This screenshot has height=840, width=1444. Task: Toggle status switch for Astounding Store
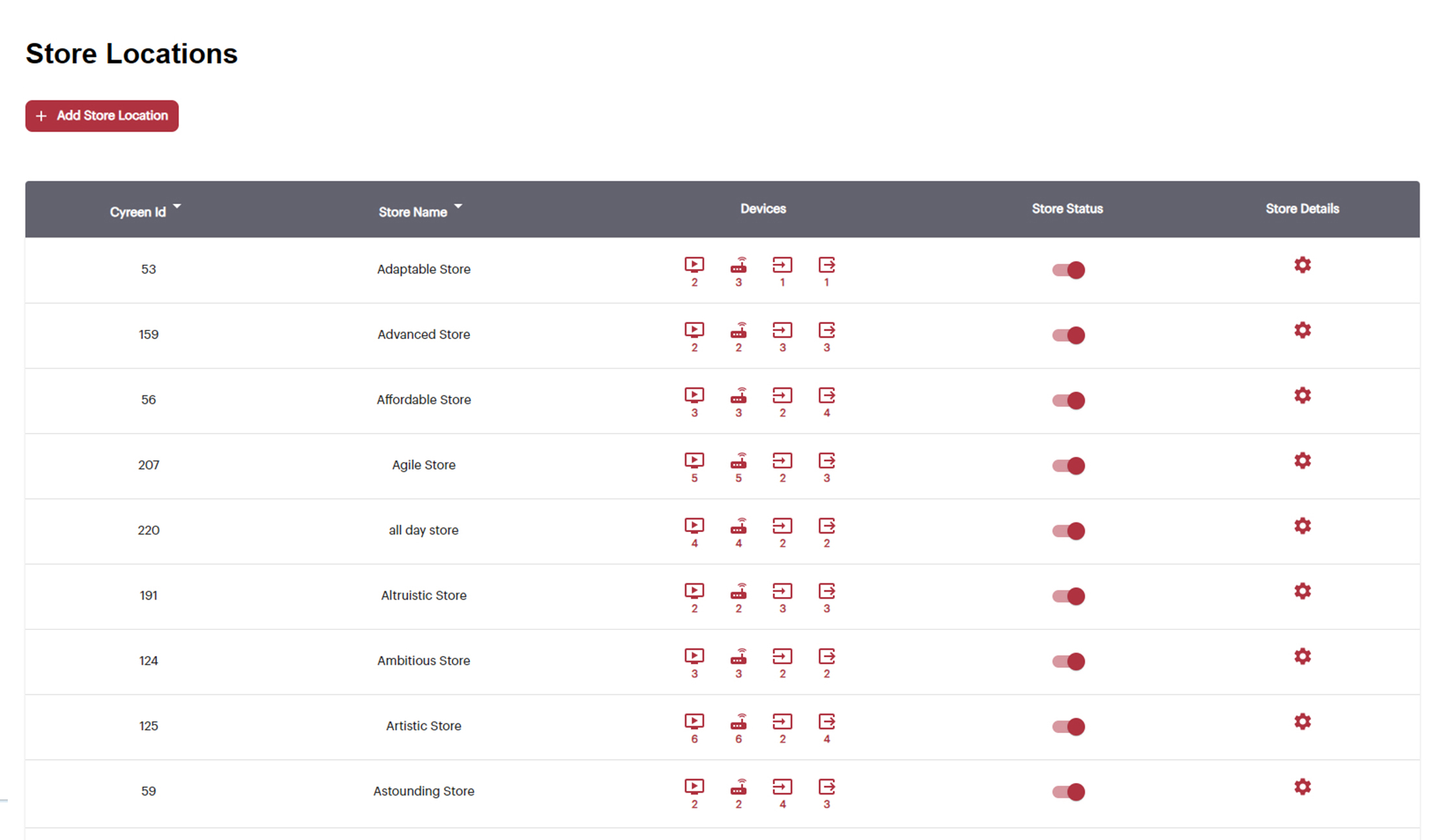click(1068, 792)
